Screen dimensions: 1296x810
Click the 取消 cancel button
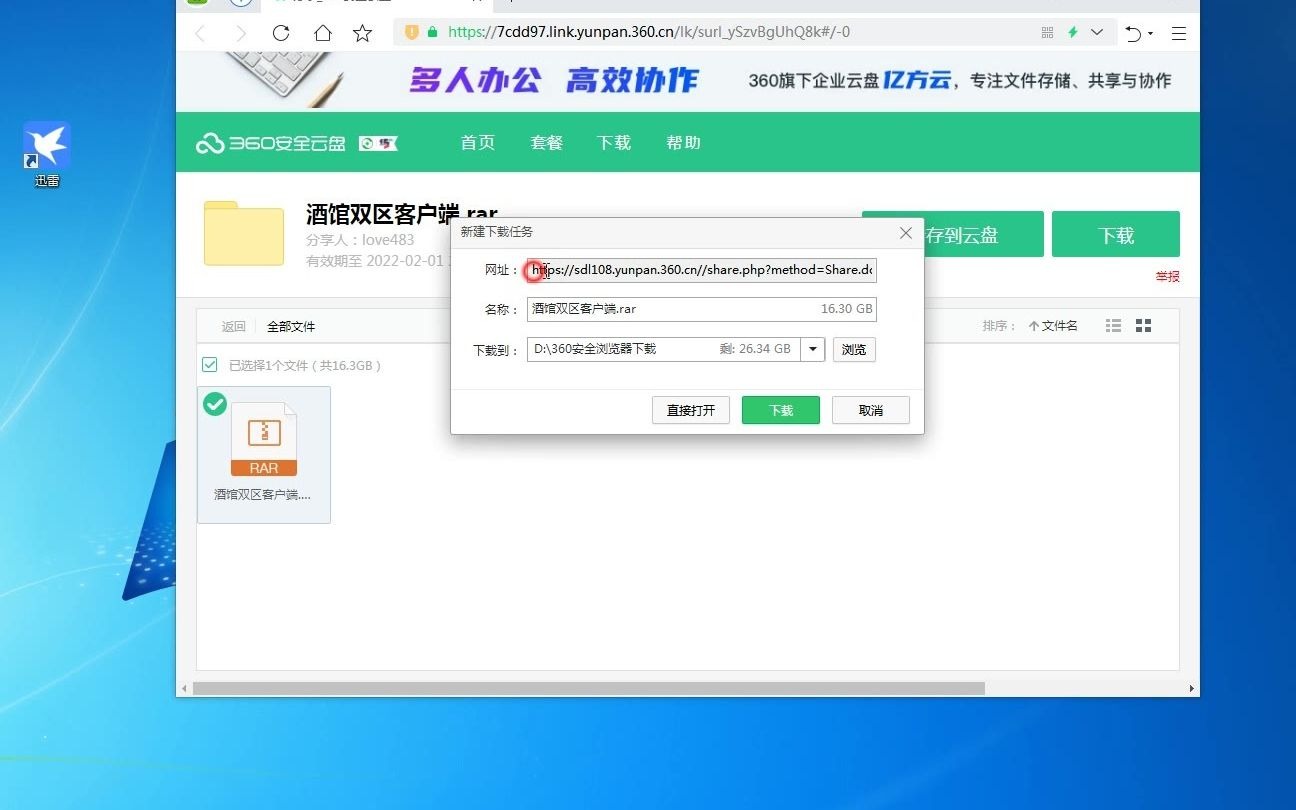pos(871,410)
